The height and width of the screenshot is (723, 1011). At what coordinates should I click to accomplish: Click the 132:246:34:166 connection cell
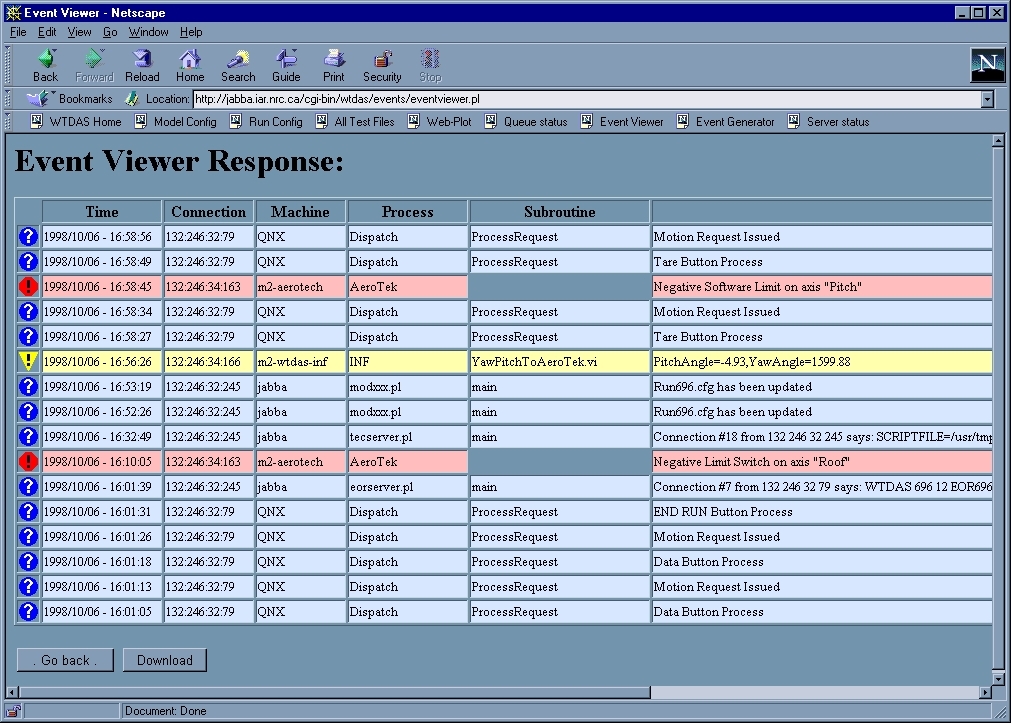[x=208, y=362]
